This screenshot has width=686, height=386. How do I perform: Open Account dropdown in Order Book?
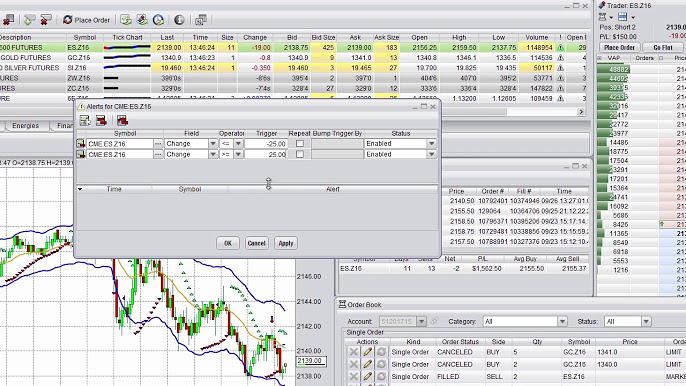[421, 322]
